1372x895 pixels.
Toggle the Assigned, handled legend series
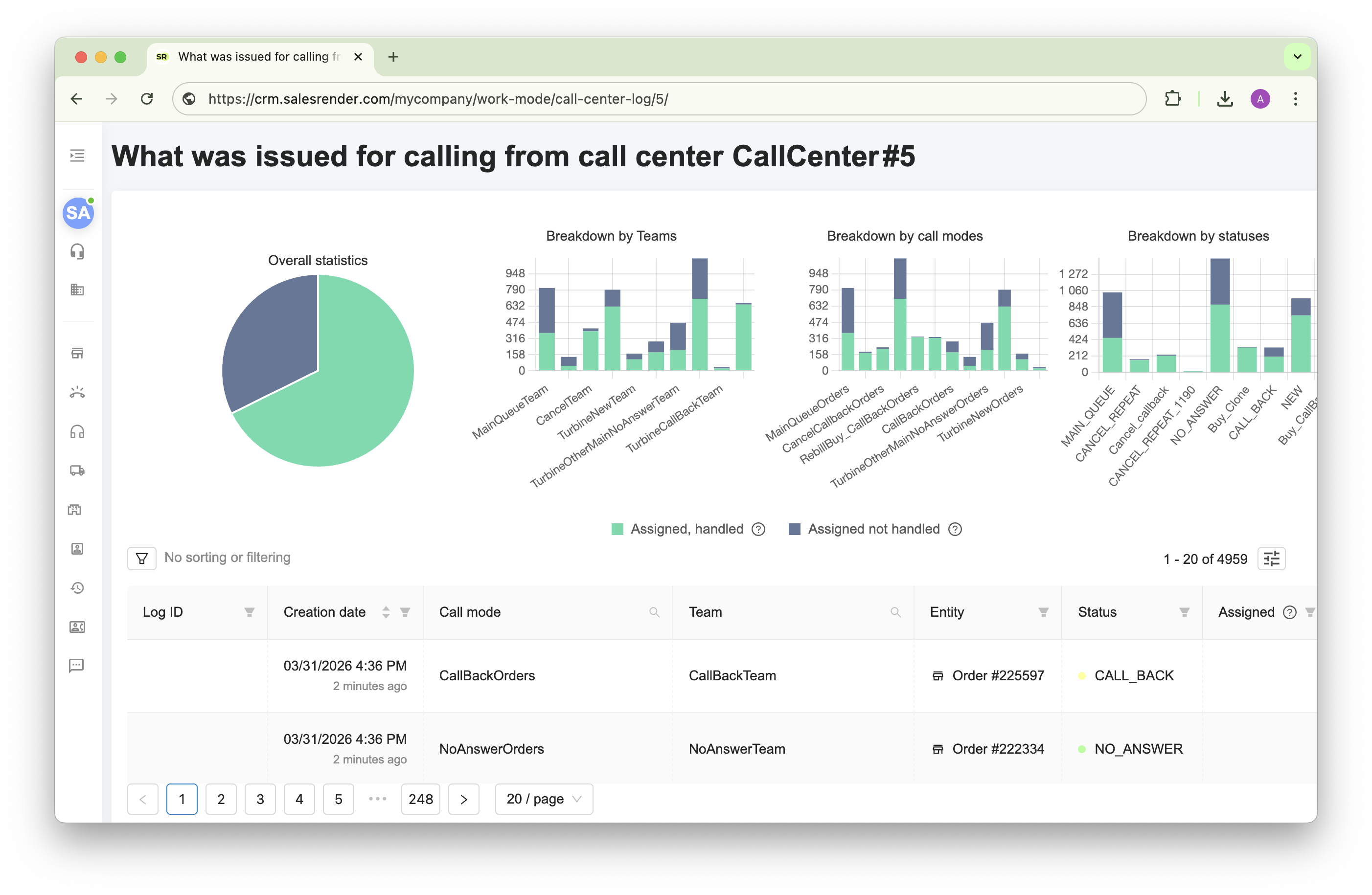point(686,529)
